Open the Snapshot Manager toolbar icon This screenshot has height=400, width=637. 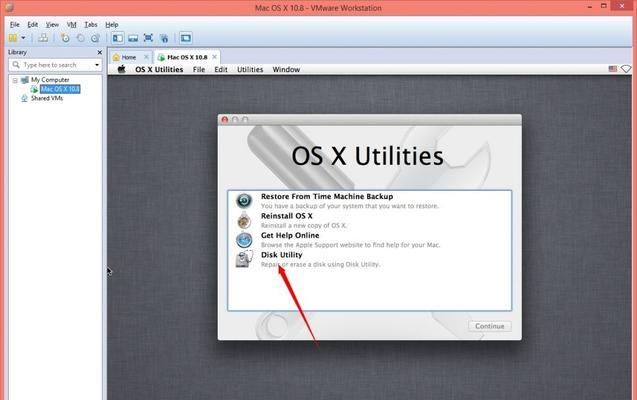click(x=95, y=38)
